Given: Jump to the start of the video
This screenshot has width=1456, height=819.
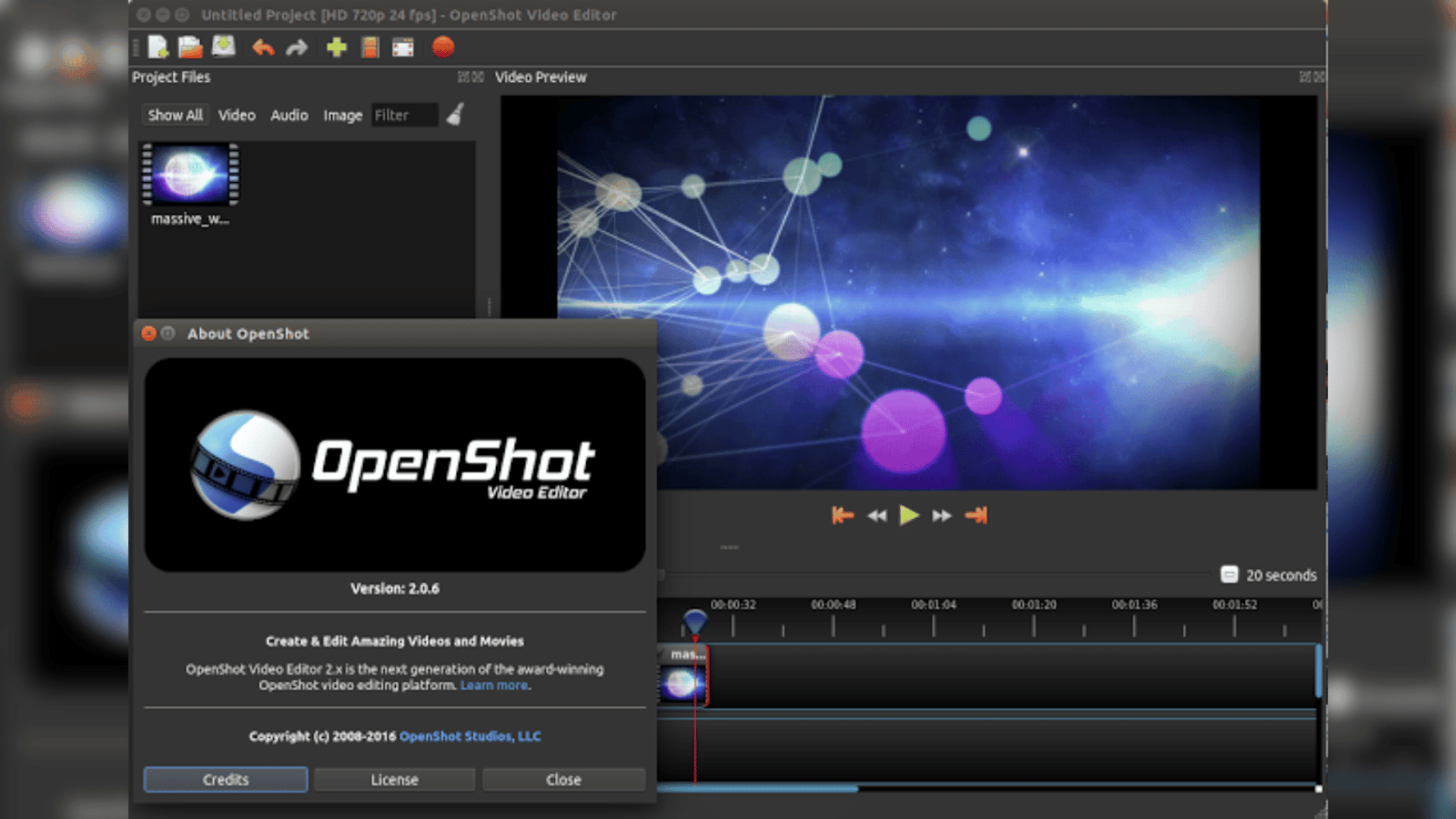Looking at the screenshot, I should 843,516.
